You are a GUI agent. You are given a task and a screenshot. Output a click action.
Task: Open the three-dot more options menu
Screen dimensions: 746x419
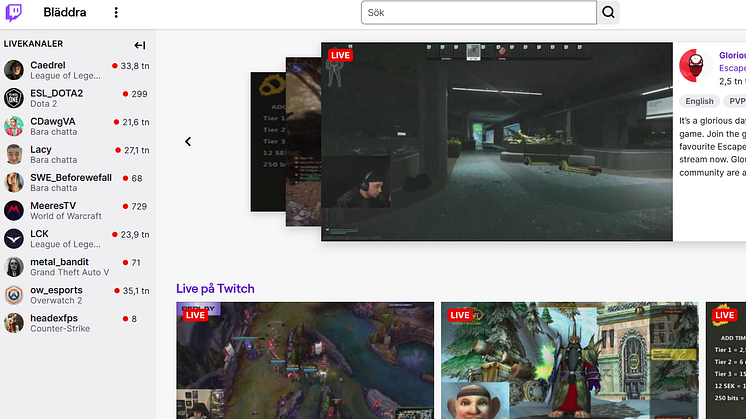(116, 12)
